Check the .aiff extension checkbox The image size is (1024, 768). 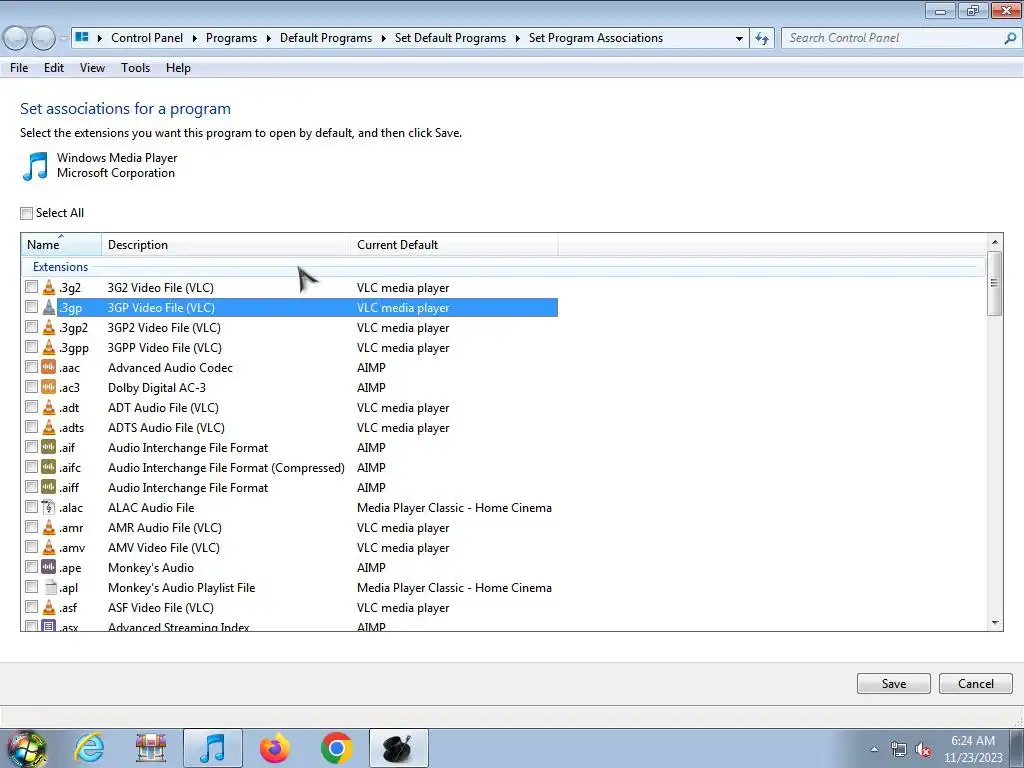(x=31, y=487)
